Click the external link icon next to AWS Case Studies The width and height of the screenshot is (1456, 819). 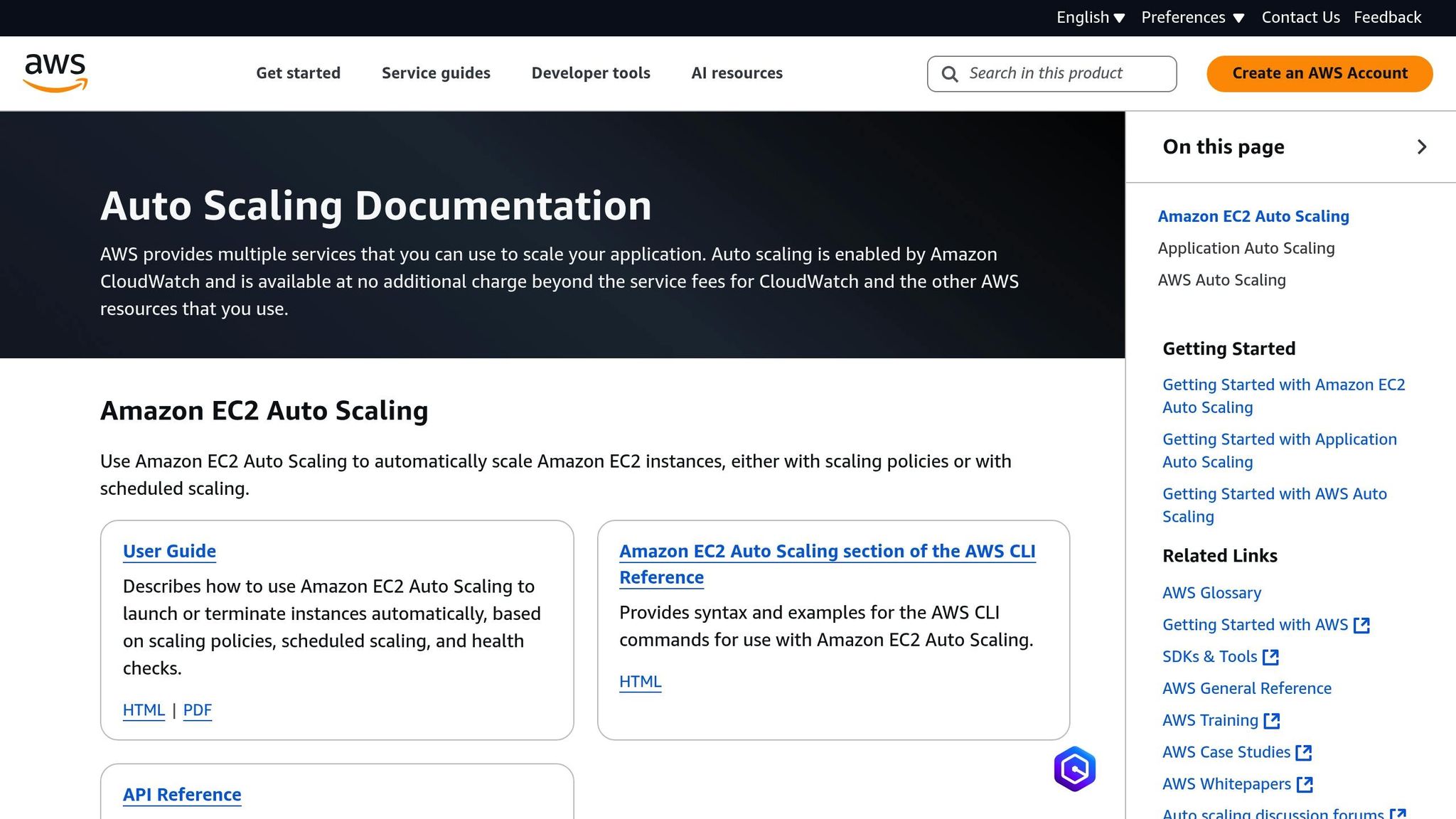pos(1304,752)
